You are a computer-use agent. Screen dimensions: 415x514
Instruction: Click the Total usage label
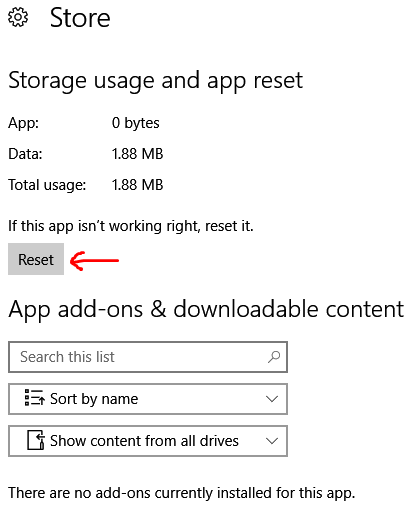click(x=47, y=185)
